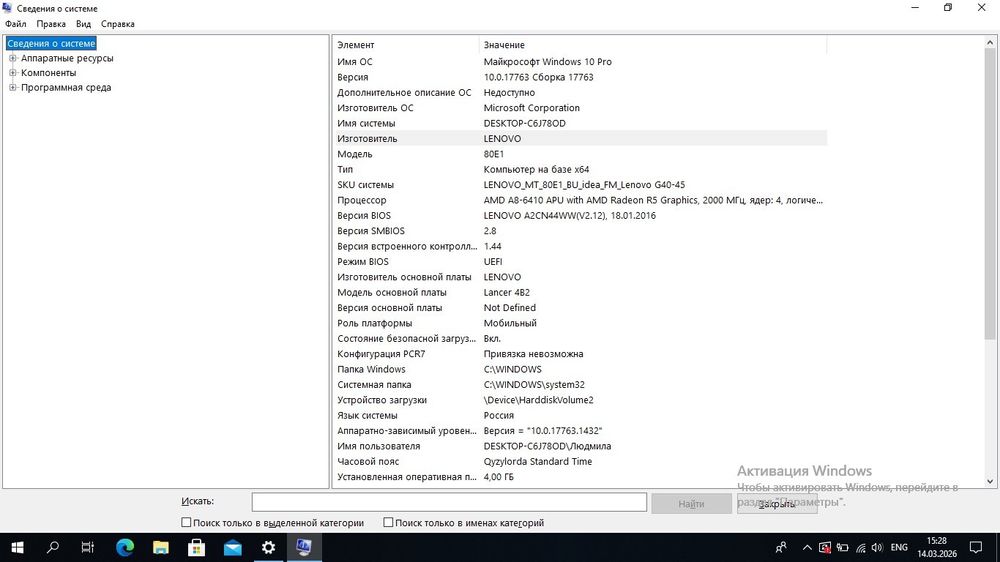Open the volume speaker tray icon
The image size is (1000, 562).
[878, 547]
